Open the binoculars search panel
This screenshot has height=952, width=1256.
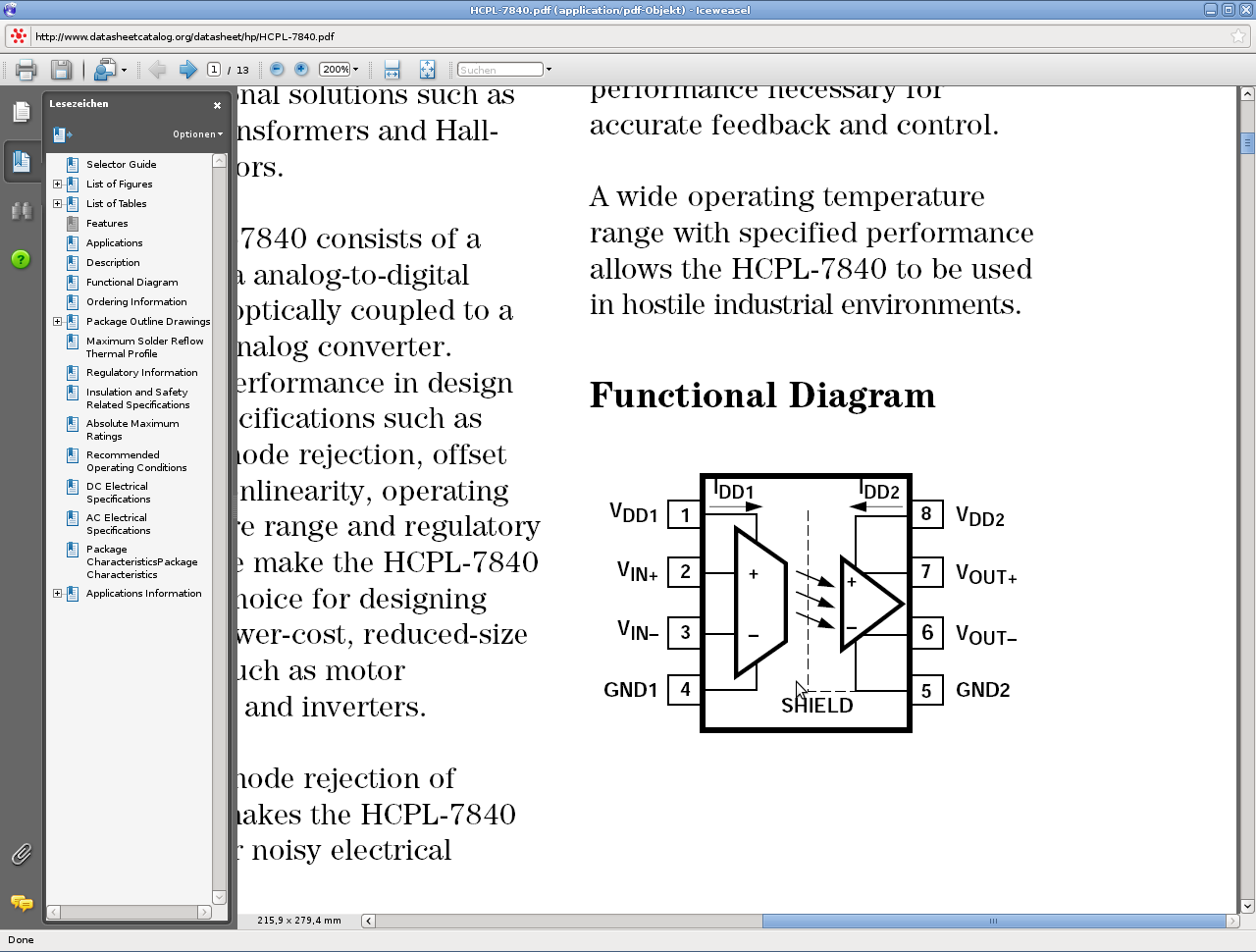click(x=22, y=210)
